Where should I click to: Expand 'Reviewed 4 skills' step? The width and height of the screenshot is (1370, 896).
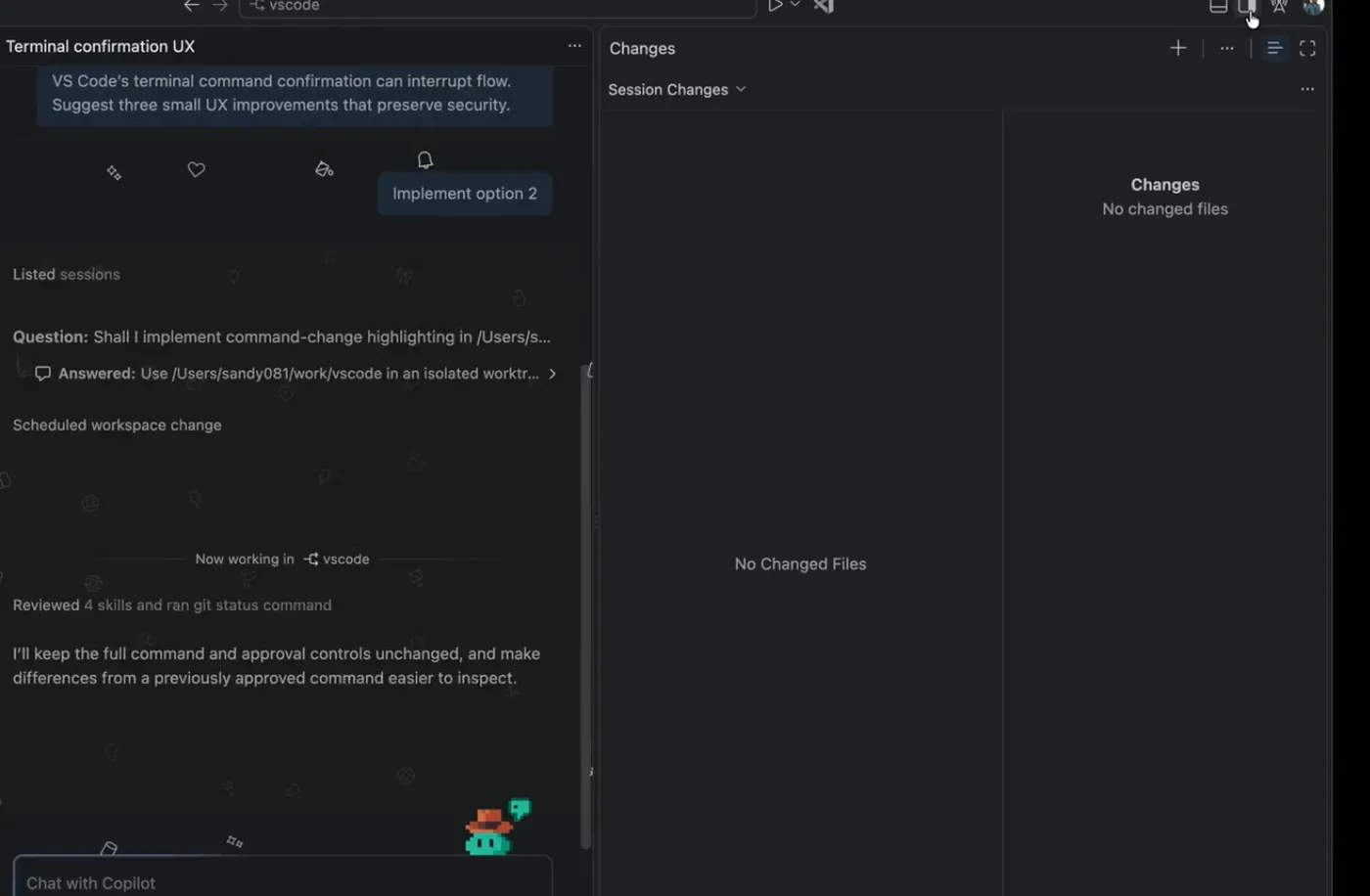tap(172, 605)
